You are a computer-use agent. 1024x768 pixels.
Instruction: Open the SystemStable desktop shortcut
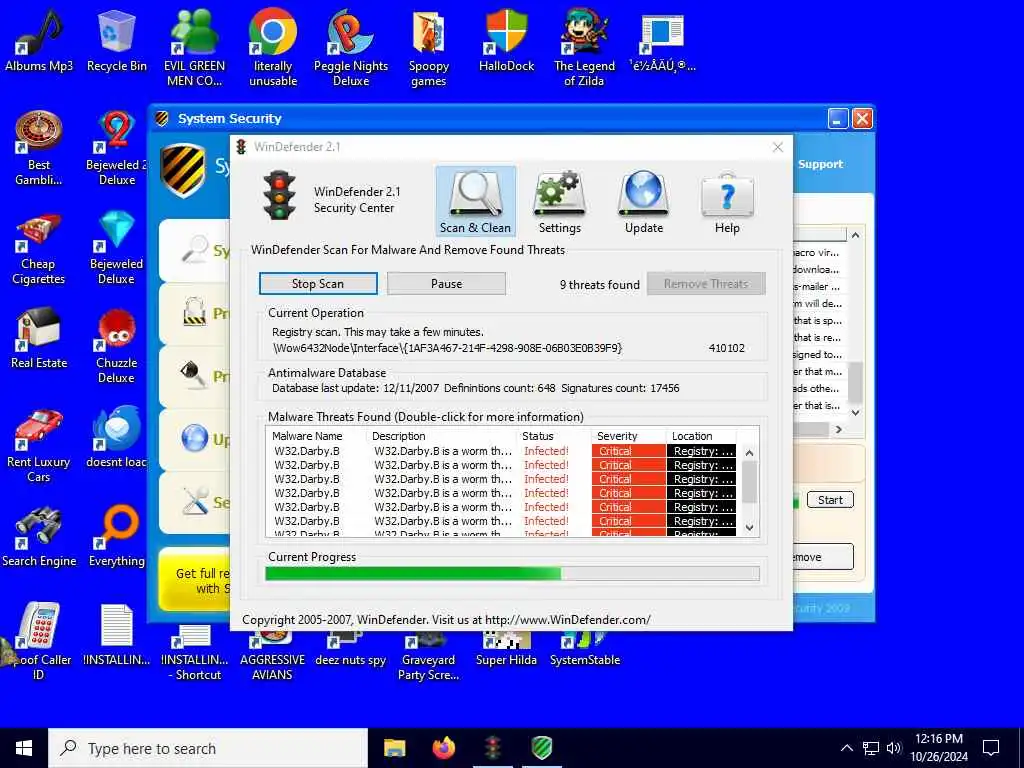[584, 650]
